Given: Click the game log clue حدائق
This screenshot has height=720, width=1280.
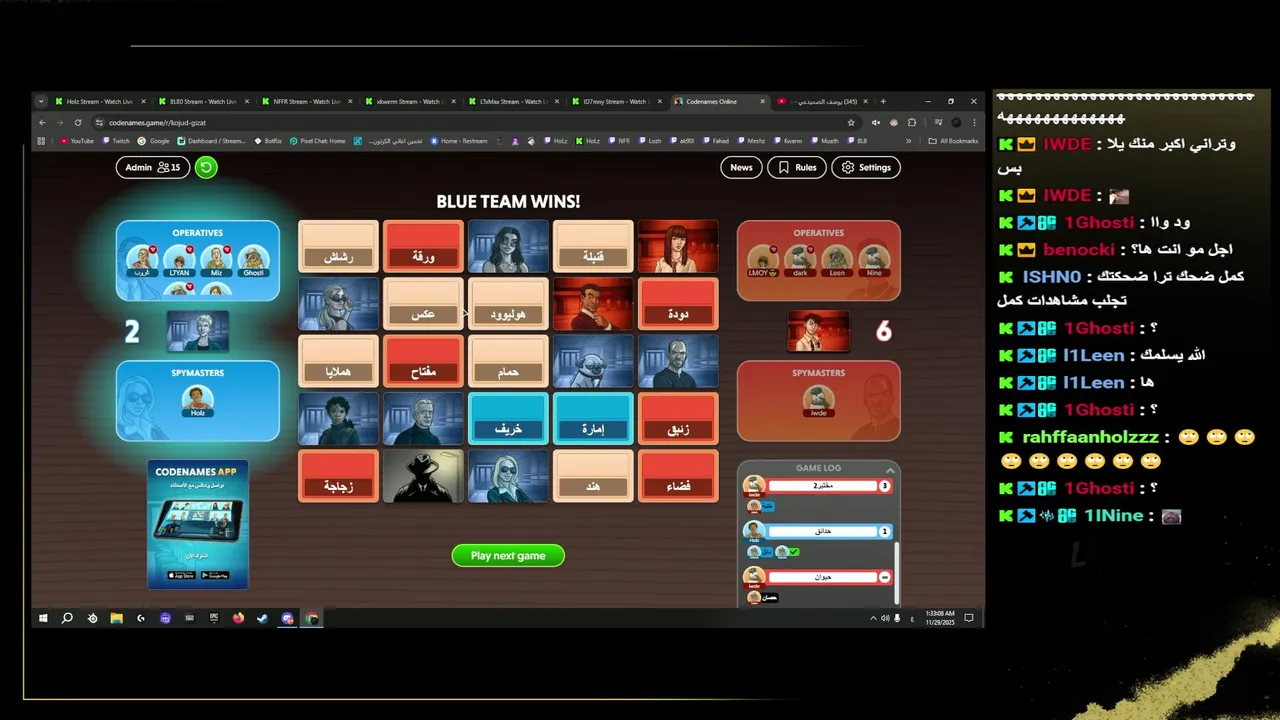Looking at the screenshot, I should pos(822,531).
